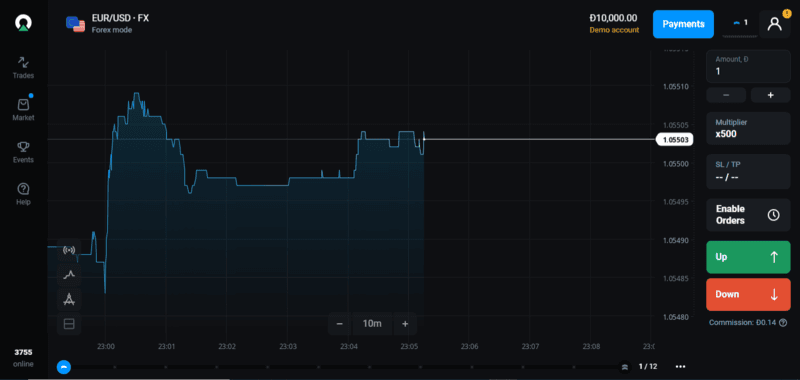Viewport: 800px width, 380px height.
Task: Click the Amount input field
Action: 748,66
